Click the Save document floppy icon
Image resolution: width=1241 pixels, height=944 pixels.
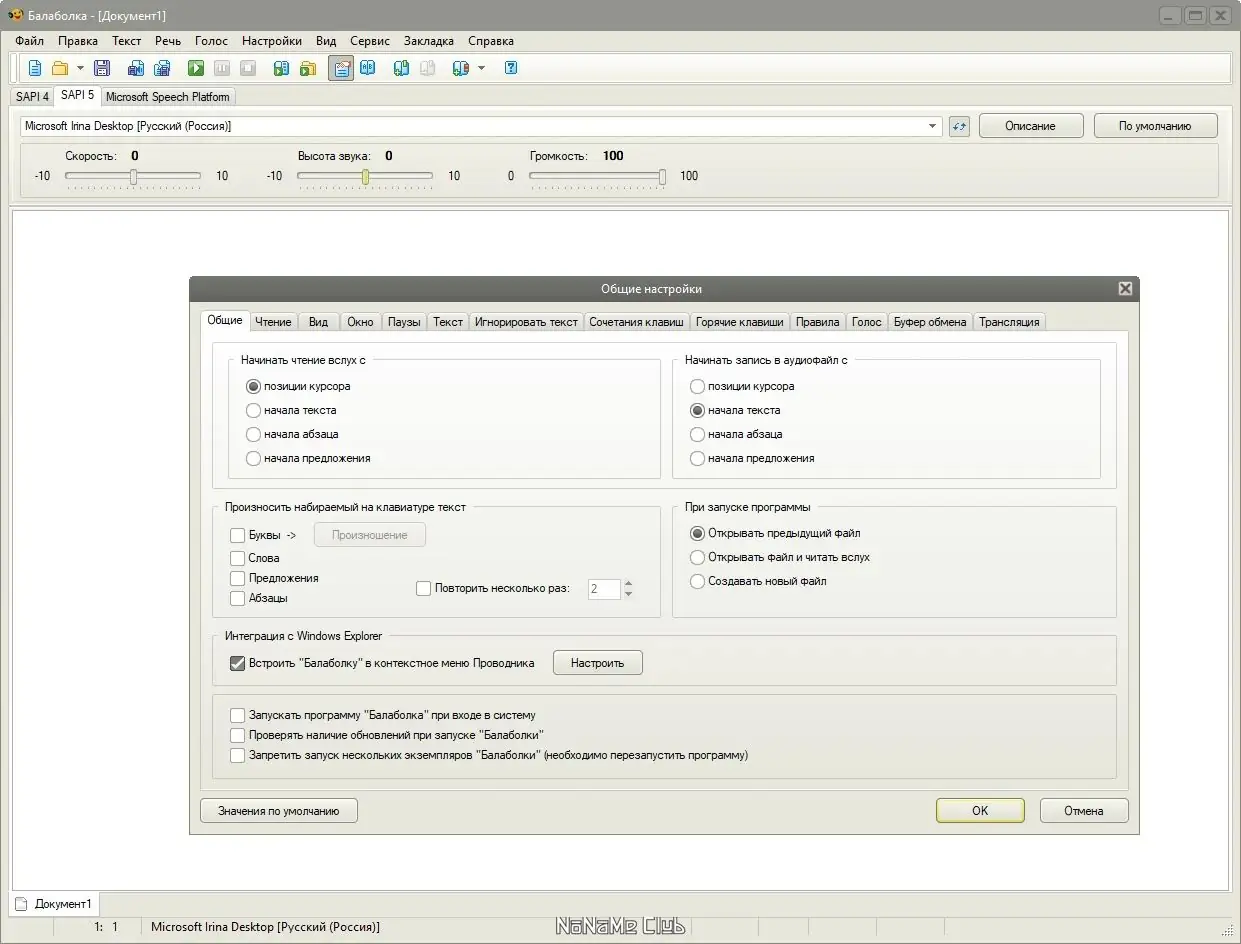tap(102, 68)
